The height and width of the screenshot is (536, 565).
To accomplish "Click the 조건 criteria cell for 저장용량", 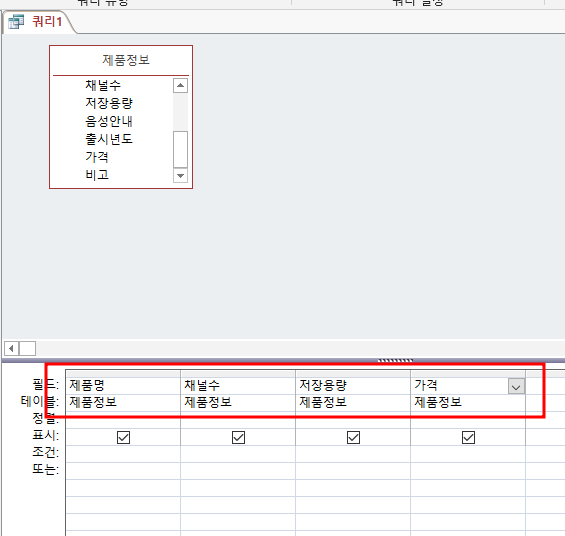I will (x=353, y=454).
